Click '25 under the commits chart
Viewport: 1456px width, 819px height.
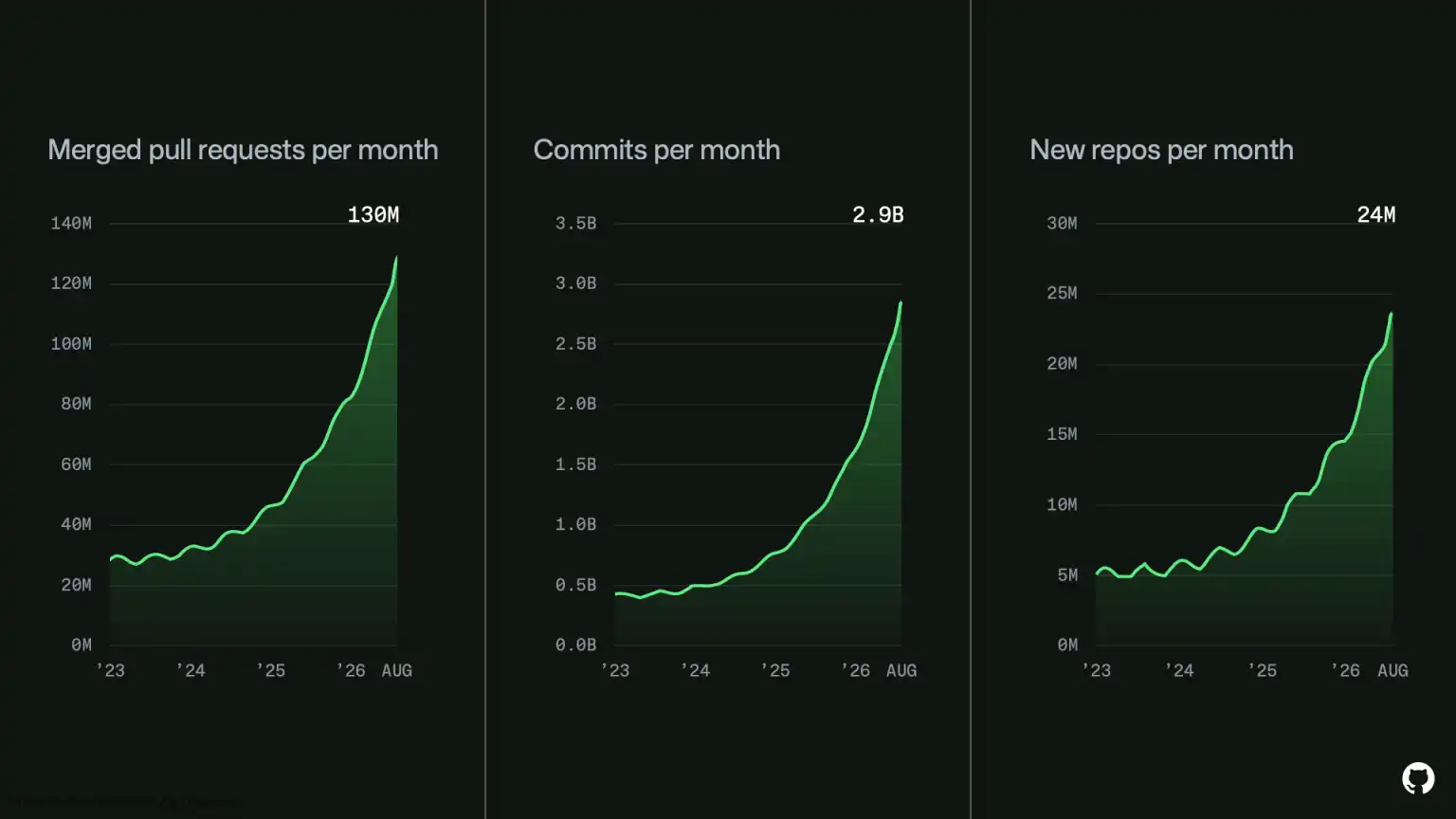(x=775, y=670)
